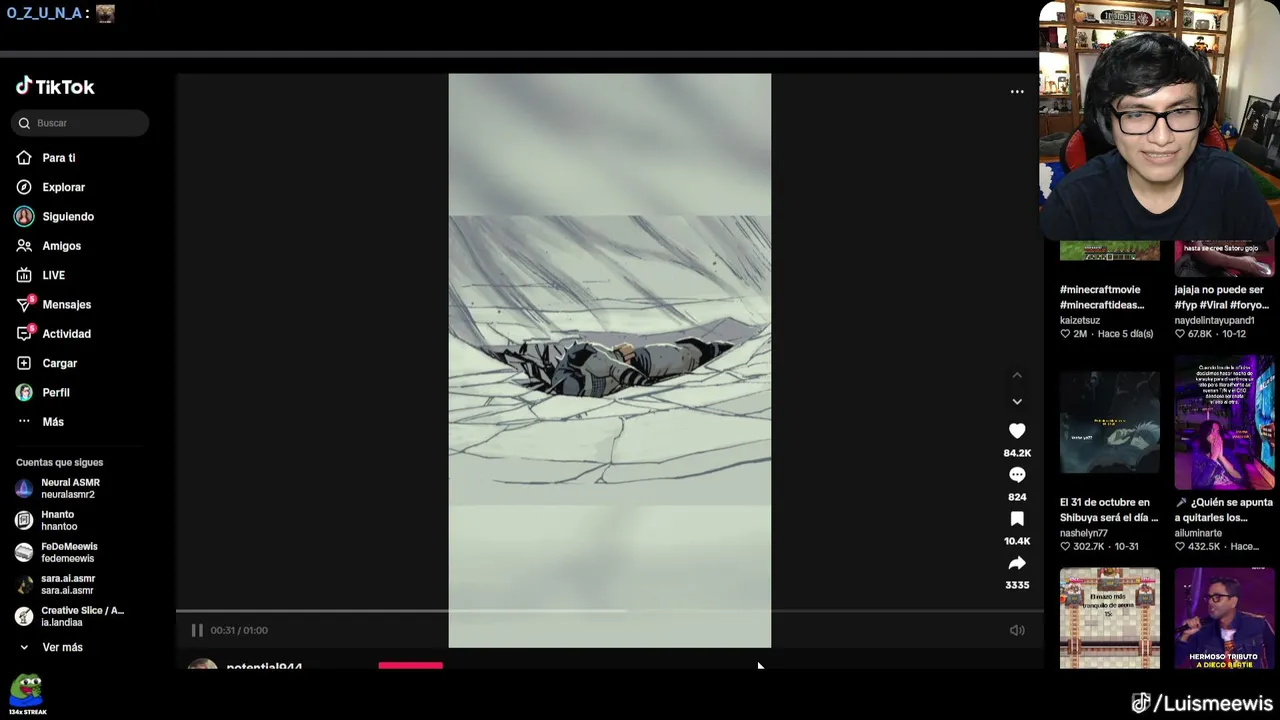This screenshot has width=1280, height=720.
Task: Open the El mazo más tranquilo thumbnail
Action: 1110,618
